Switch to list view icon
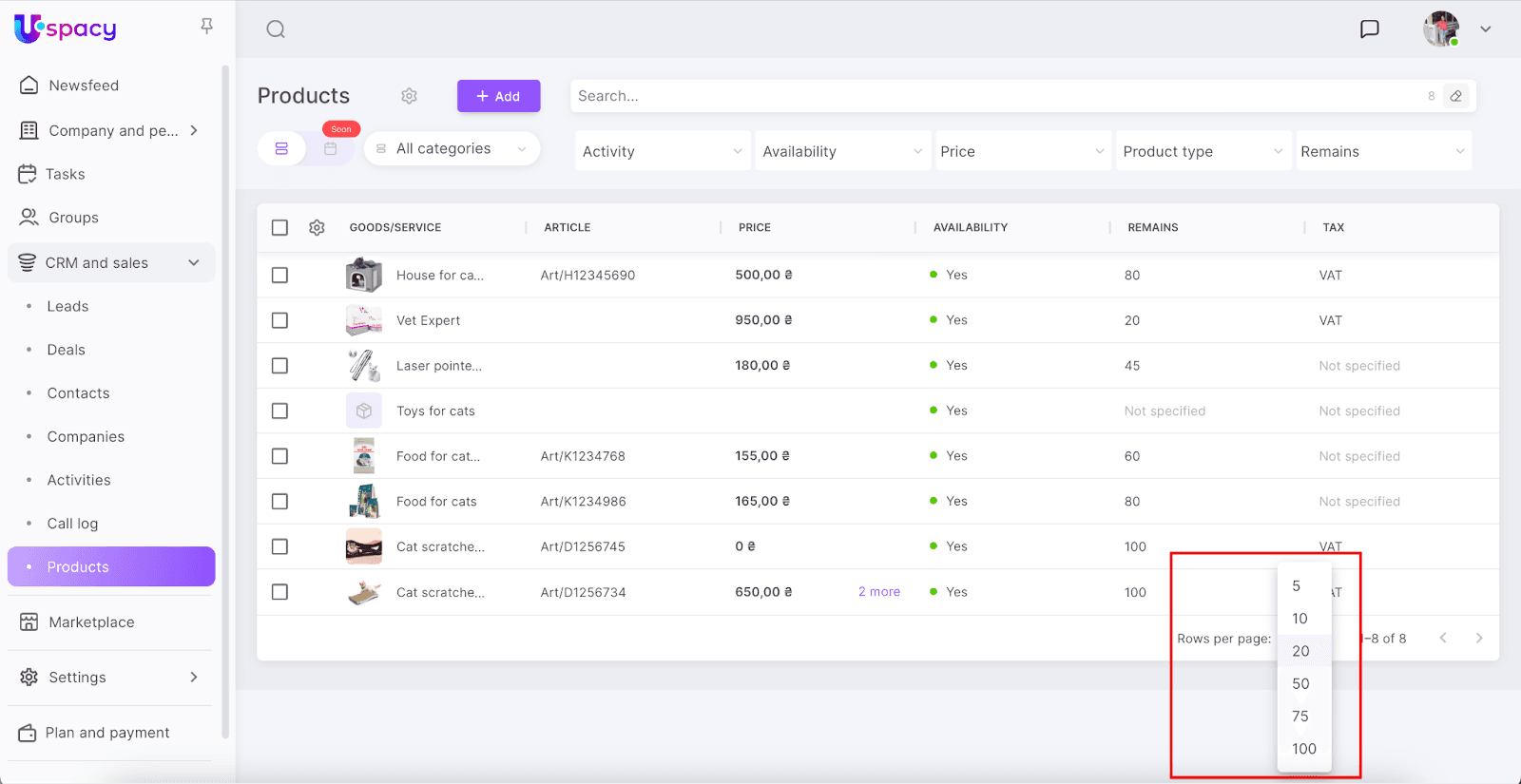This screenshot has width=1521, height=784. pos(281,149)
